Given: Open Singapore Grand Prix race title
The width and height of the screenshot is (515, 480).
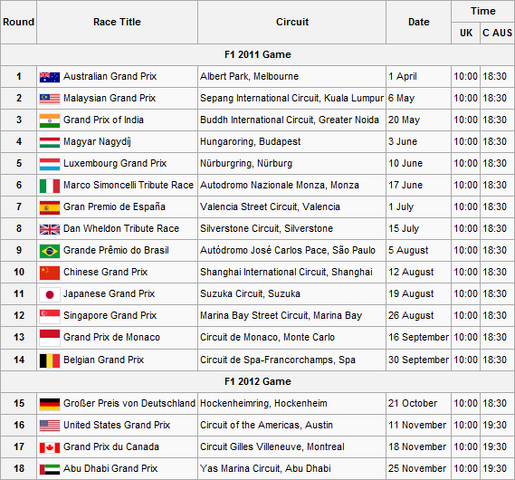Looking at the screenshot, I should click(x=110, y=316).
